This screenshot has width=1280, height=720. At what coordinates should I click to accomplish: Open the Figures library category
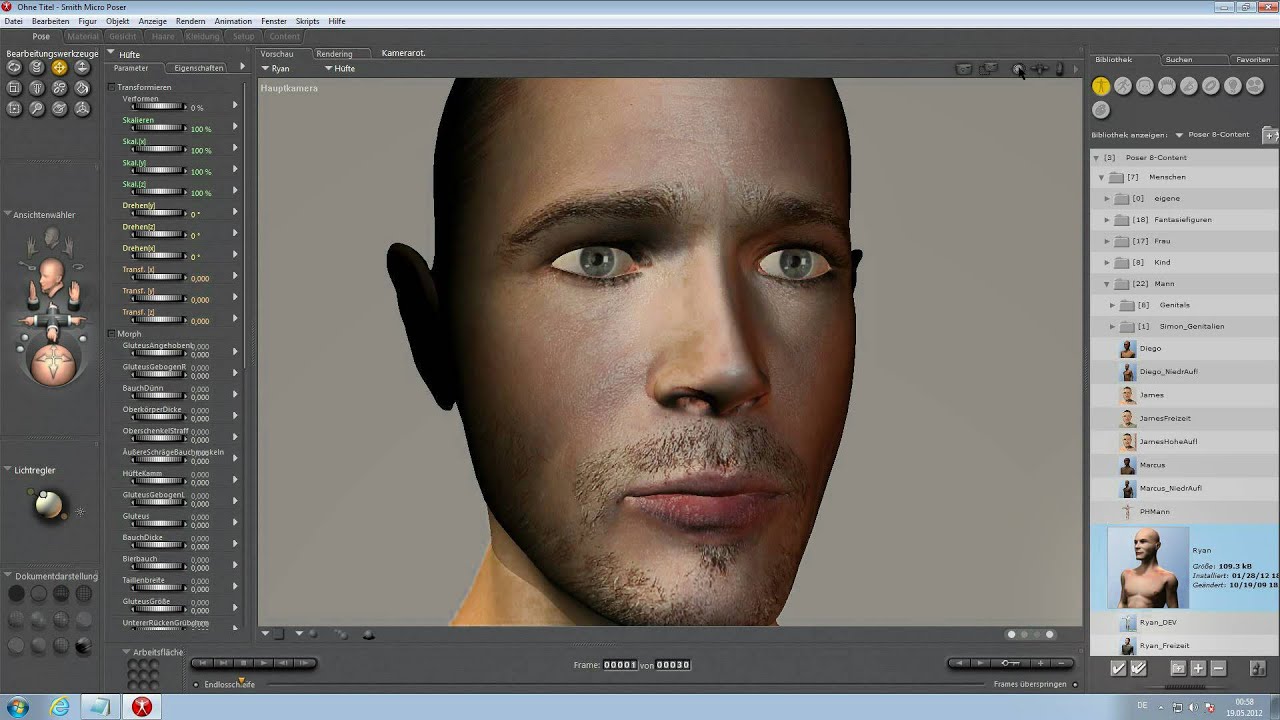1101,86
